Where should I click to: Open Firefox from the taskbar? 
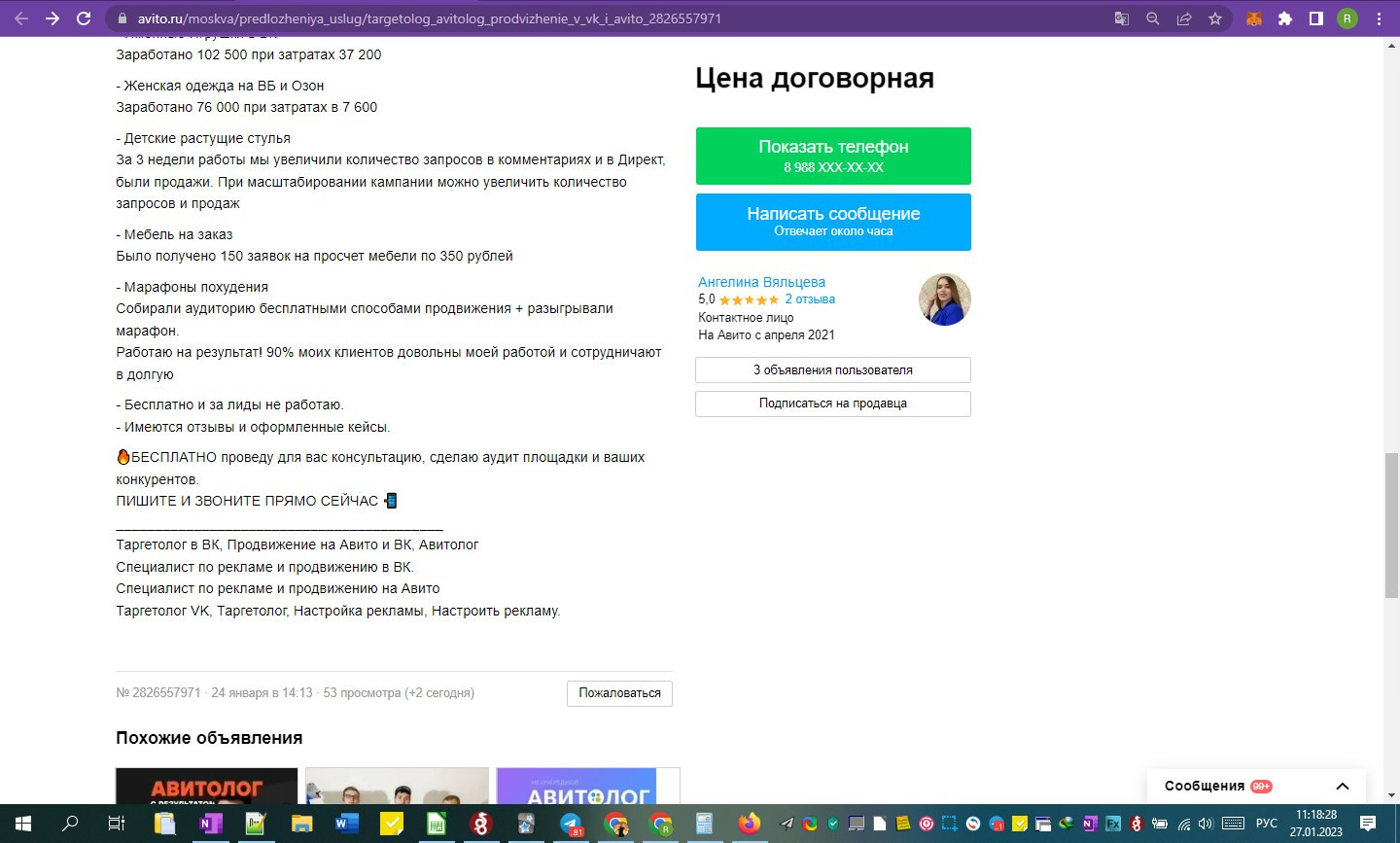(749, 824)
